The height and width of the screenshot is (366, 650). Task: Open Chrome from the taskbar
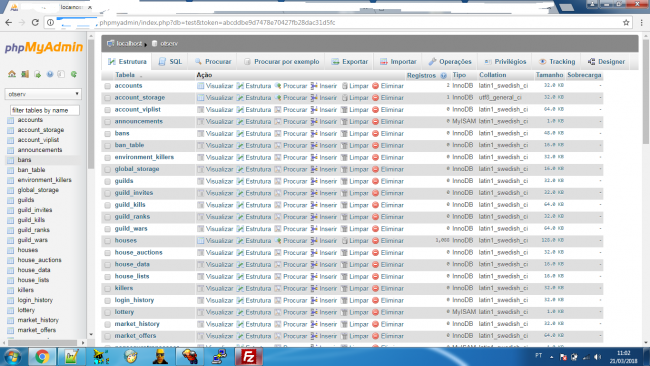point(42,356)
